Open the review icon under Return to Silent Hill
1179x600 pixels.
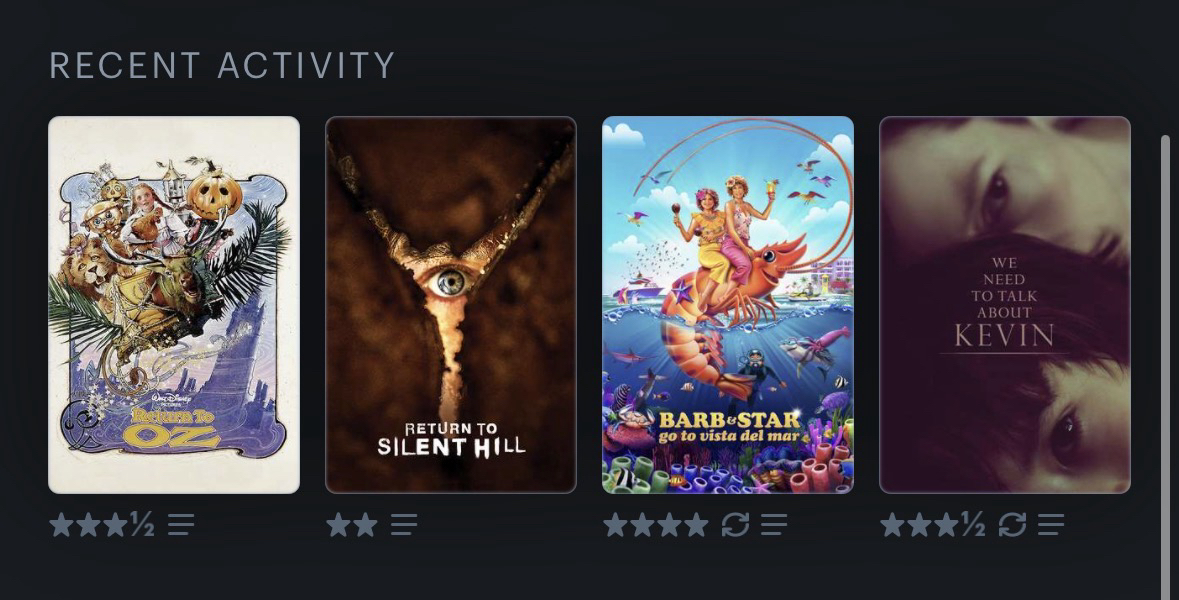pyautogui.click(x=404, y=525)
